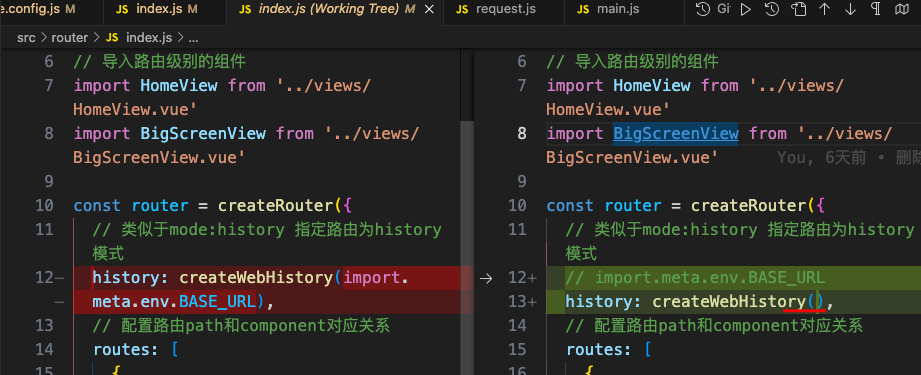Go to previous change with up arrow
Screen dimensions: 921x375
pos(824,9)
